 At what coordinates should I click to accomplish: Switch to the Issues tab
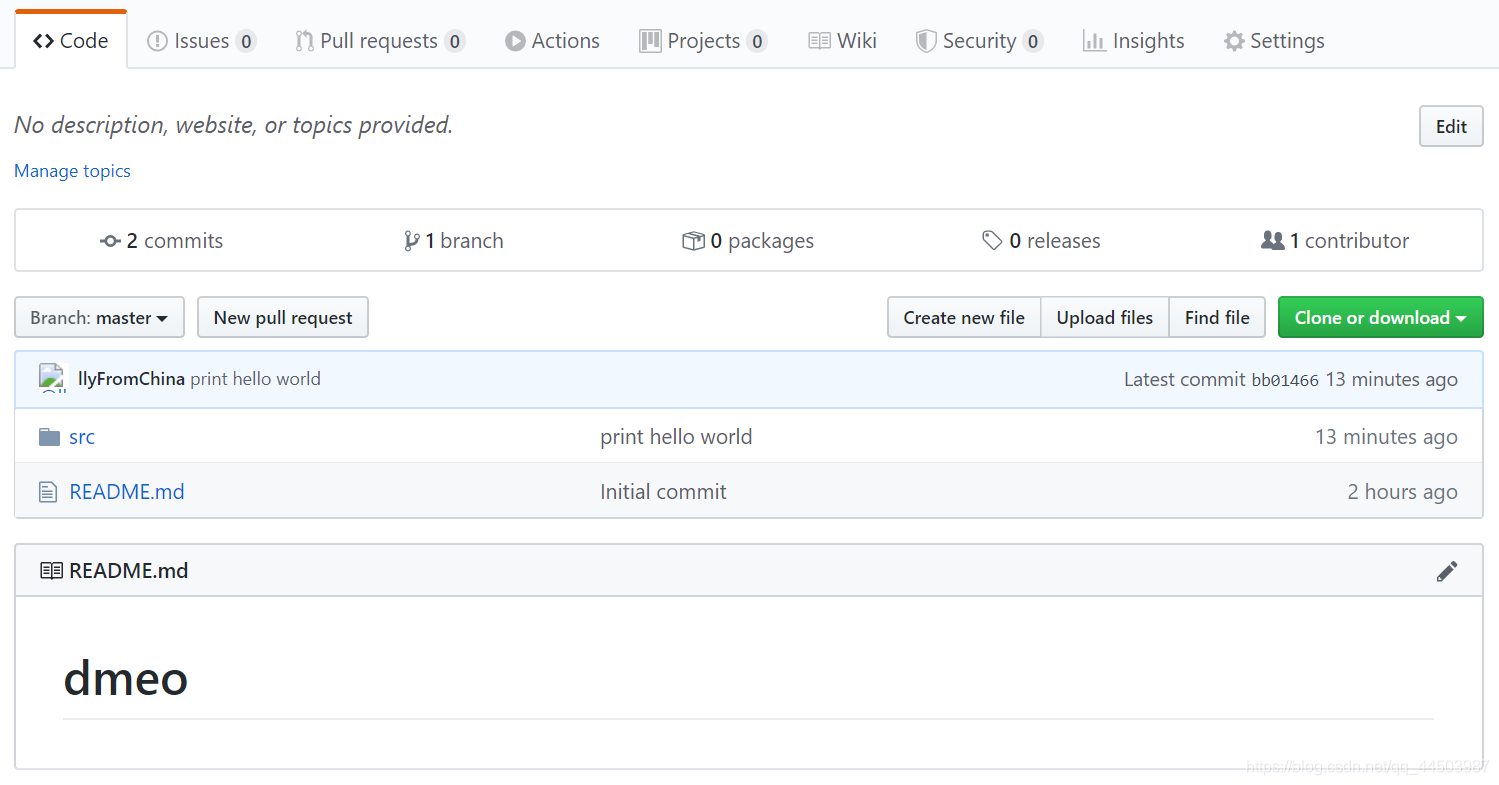201,41
